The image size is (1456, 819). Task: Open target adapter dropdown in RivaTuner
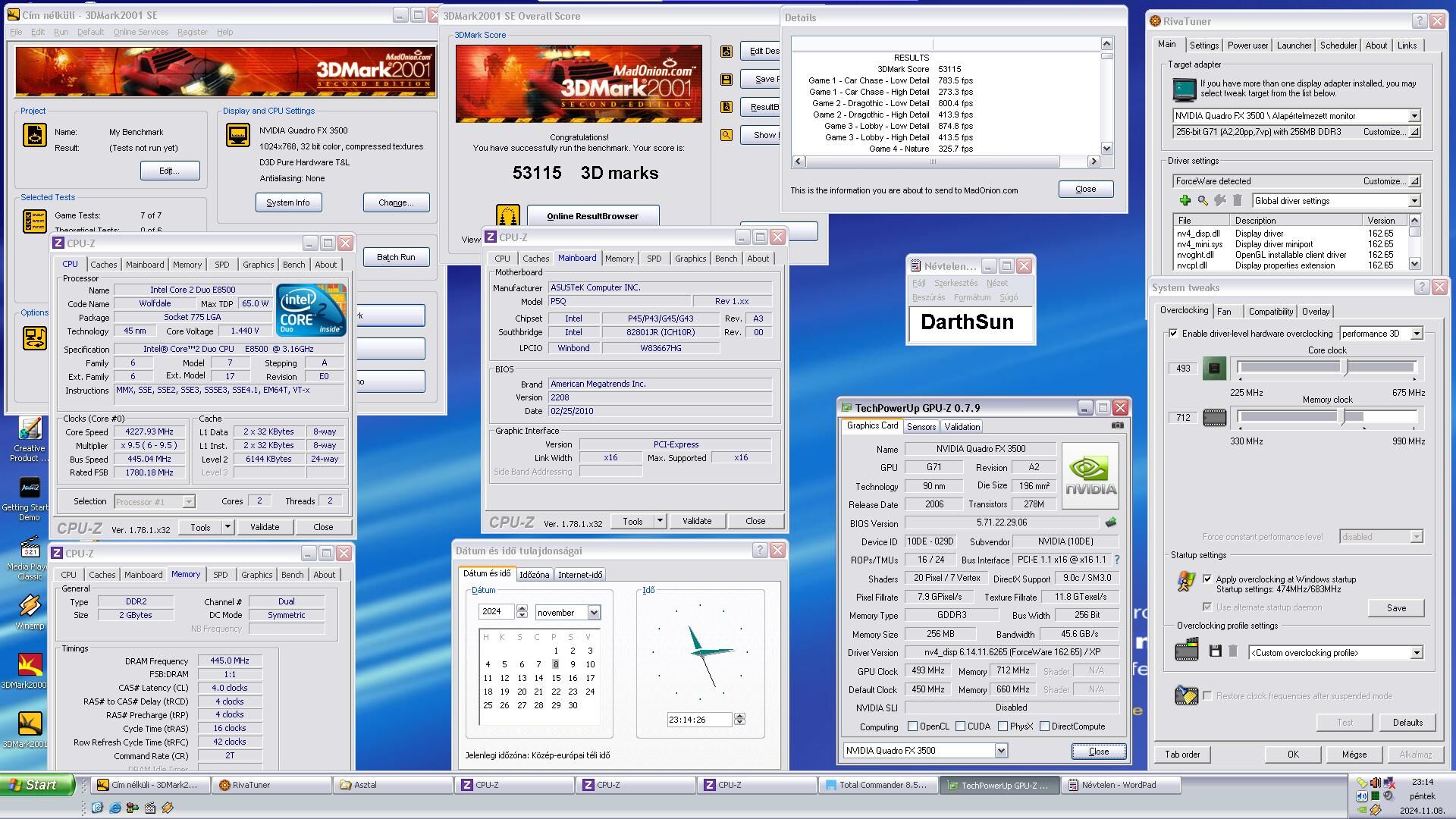point(1414,116)
